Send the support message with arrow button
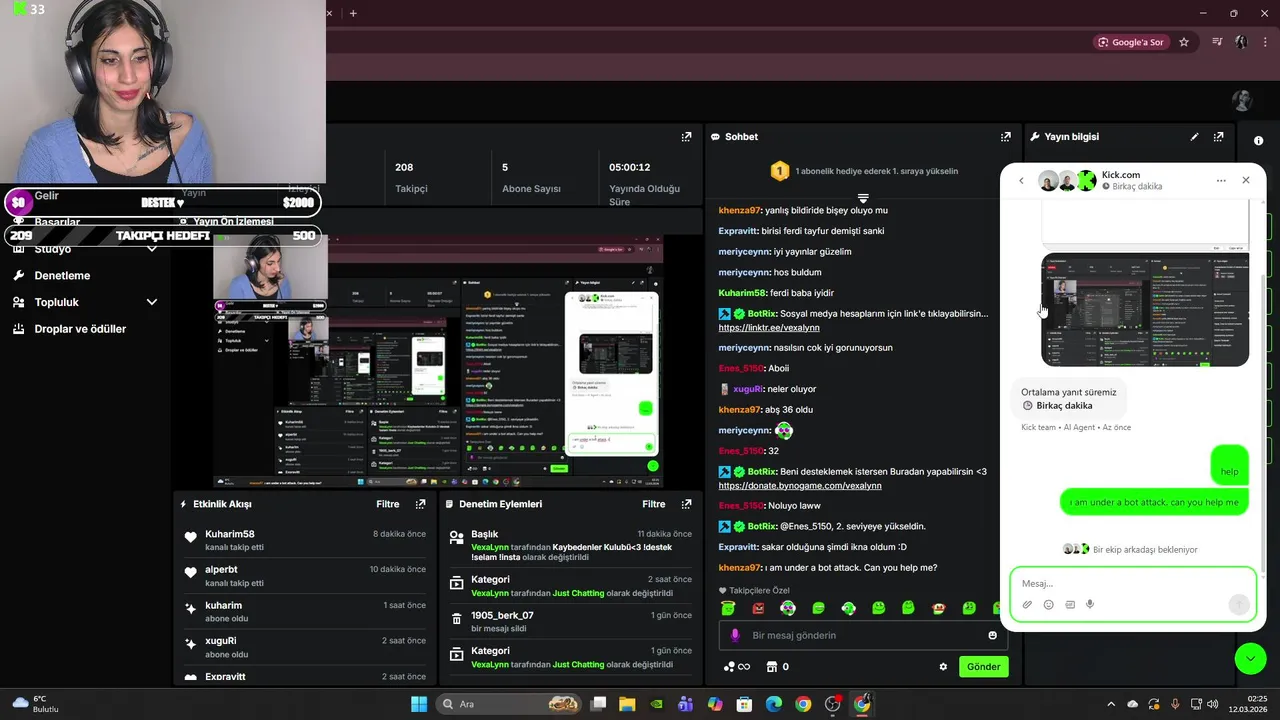Image resolution: width=1280 pixels, height=720 pixels. point(1238,604)
